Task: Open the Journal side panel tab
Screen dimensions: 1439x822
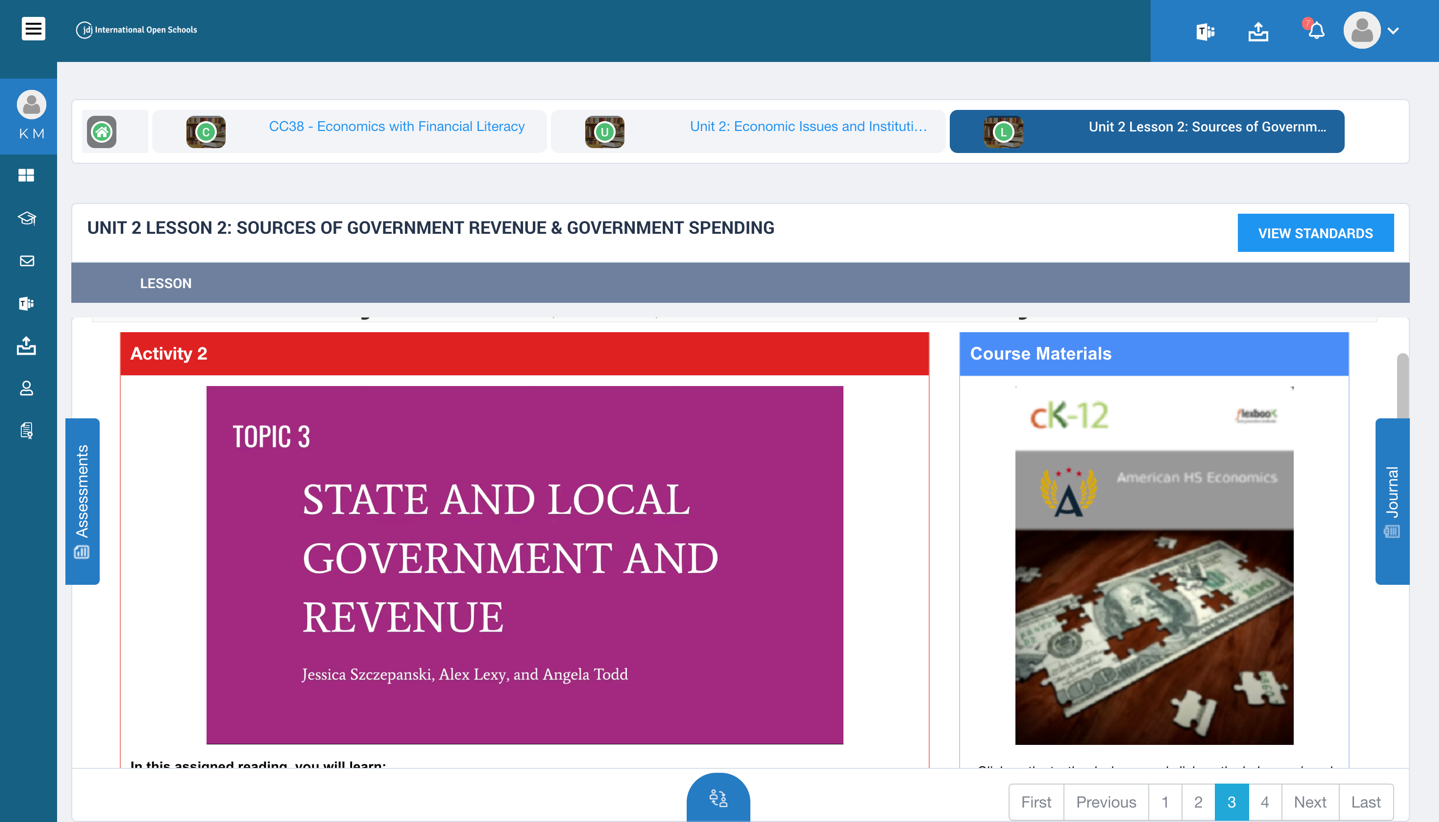Action: tap(1392, 501)
